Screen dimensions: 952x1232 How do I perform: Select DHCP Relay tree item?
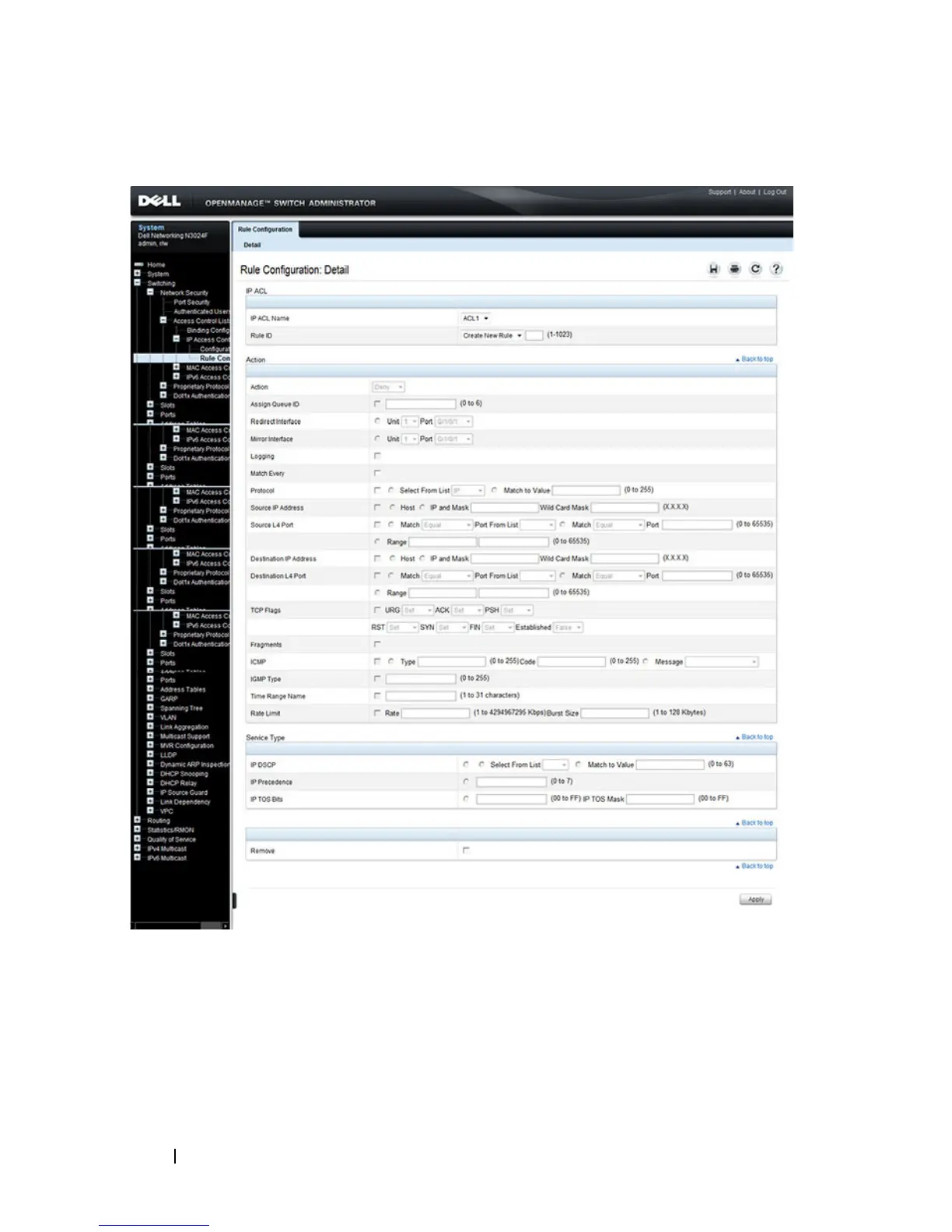[178, 782]
